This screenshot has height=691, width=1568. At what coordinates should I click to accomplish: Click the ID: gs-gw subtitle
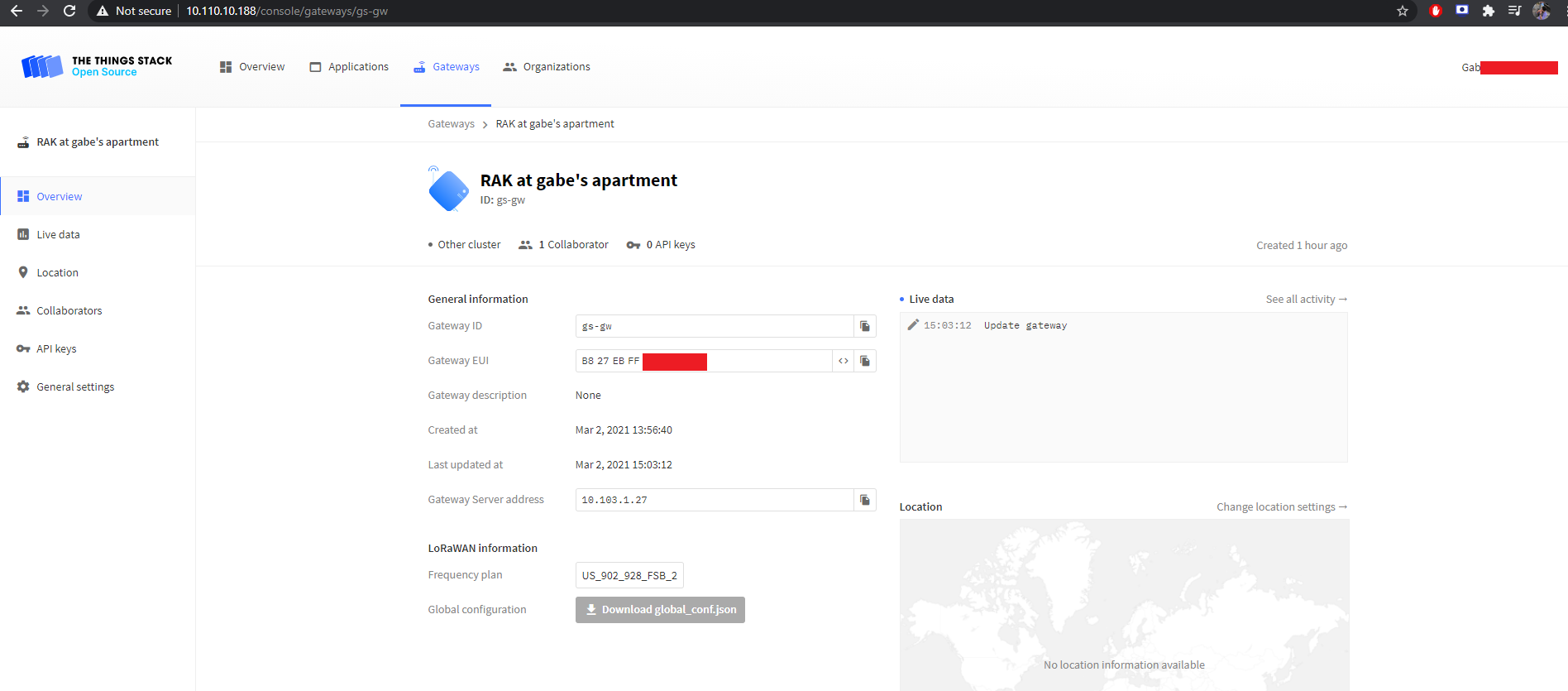(503, 200)
